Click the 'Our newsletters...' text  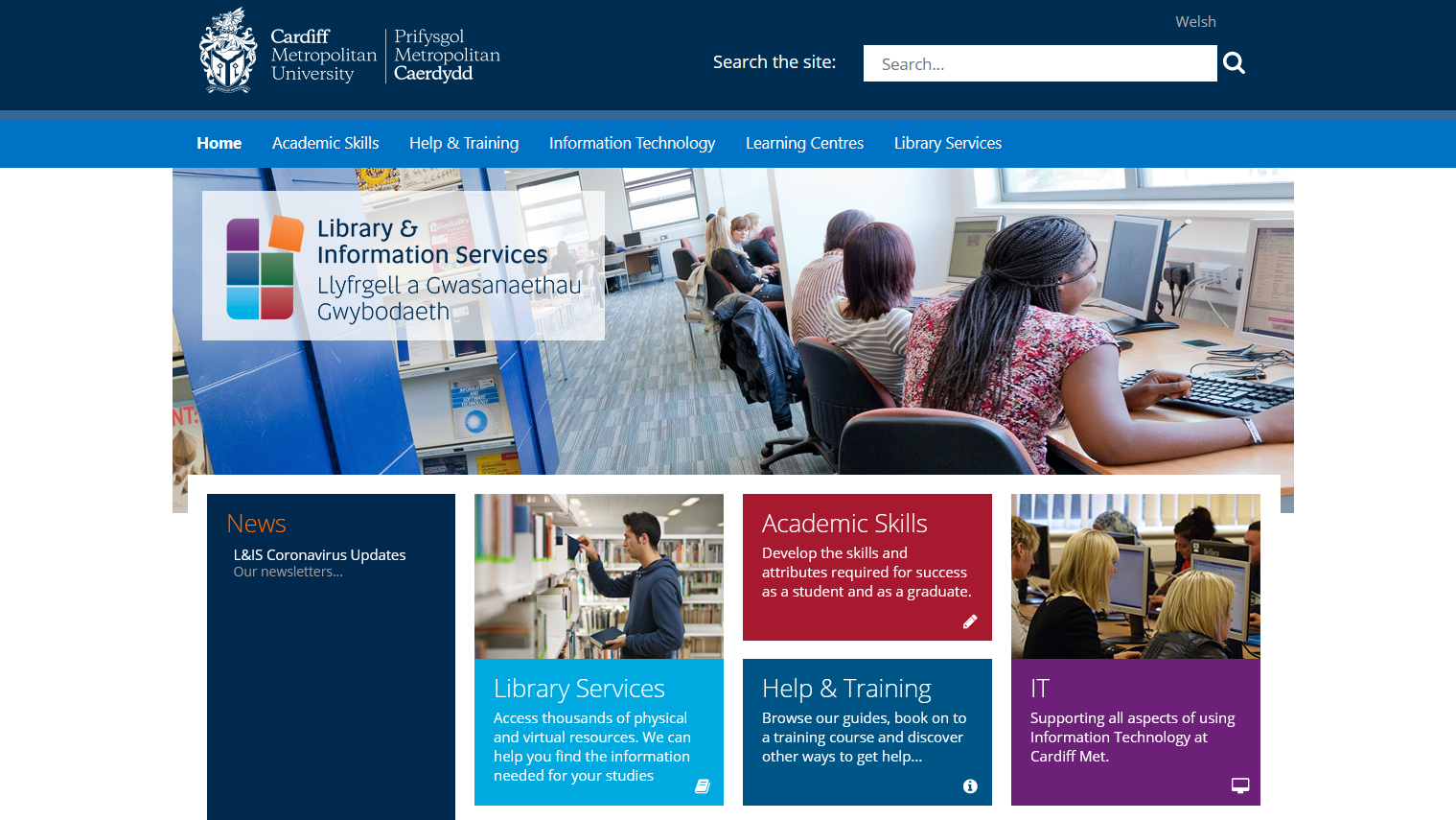point(288,572)
